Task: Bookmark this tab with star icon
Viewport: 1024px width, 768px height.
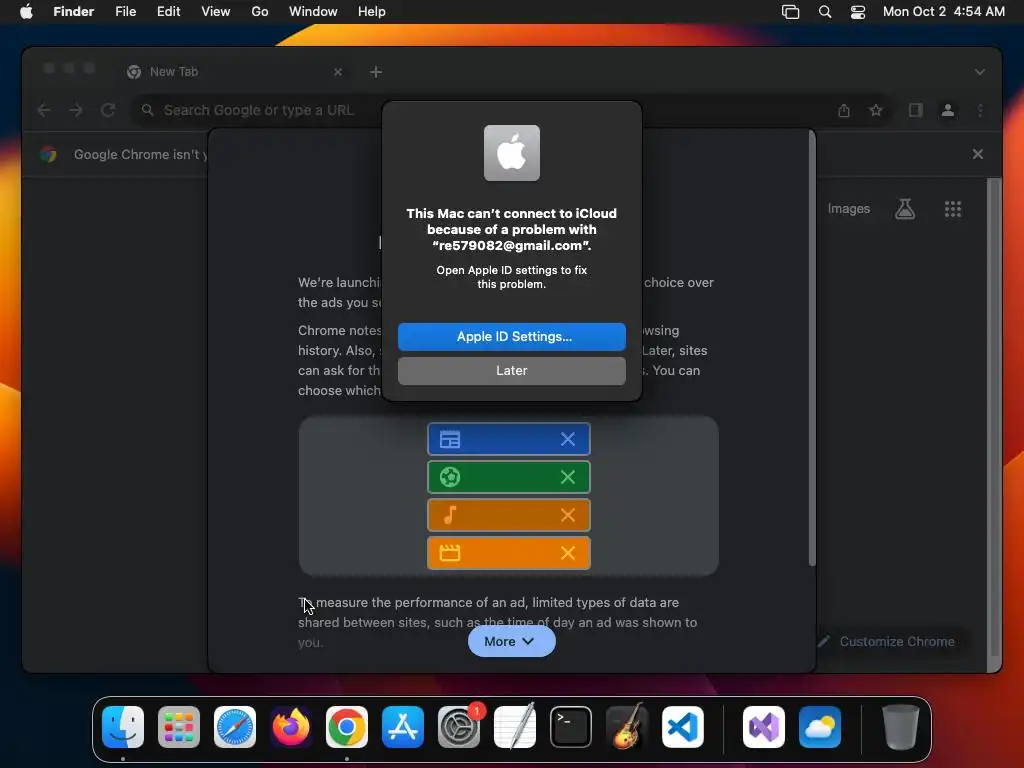Action: click(876, 110)
